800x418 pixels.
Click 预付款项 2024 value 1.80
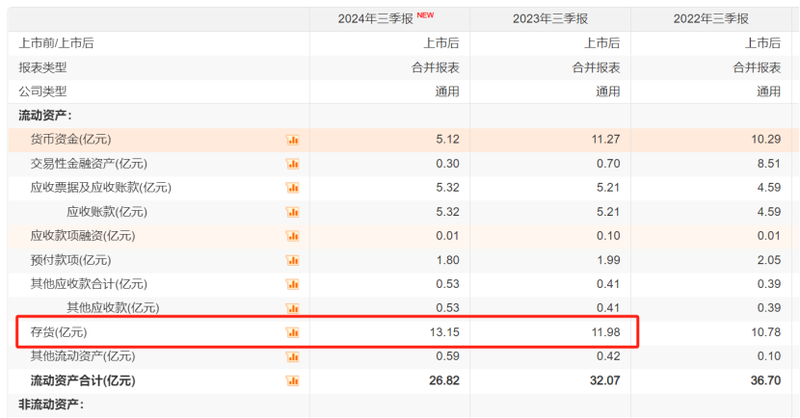point(447,260)
